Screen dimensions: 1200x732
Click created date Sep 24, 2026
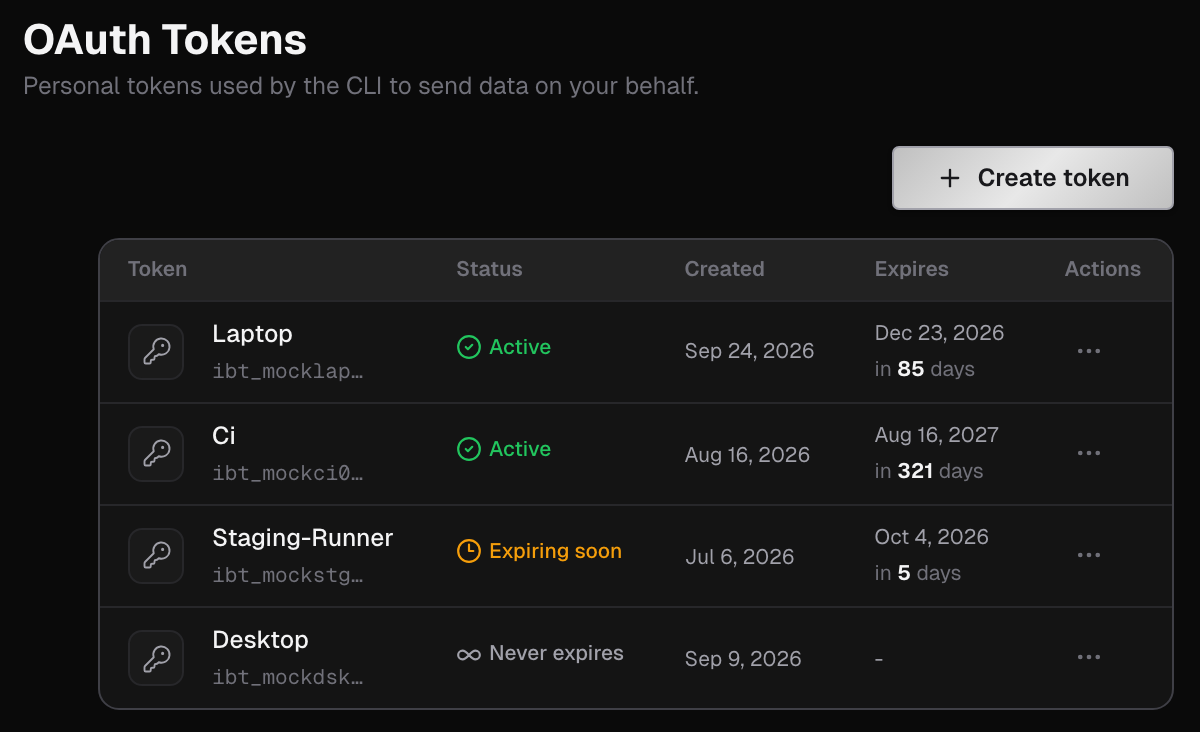click(749, 351)
